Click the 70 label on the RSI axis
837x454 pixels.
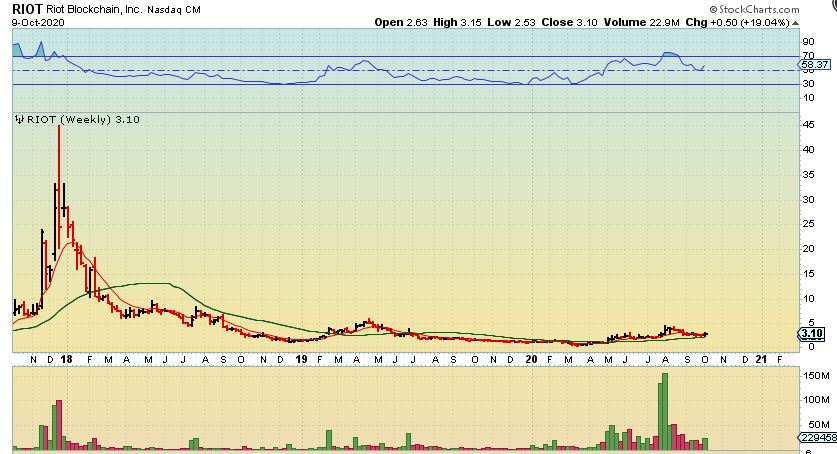click(808, 55)
